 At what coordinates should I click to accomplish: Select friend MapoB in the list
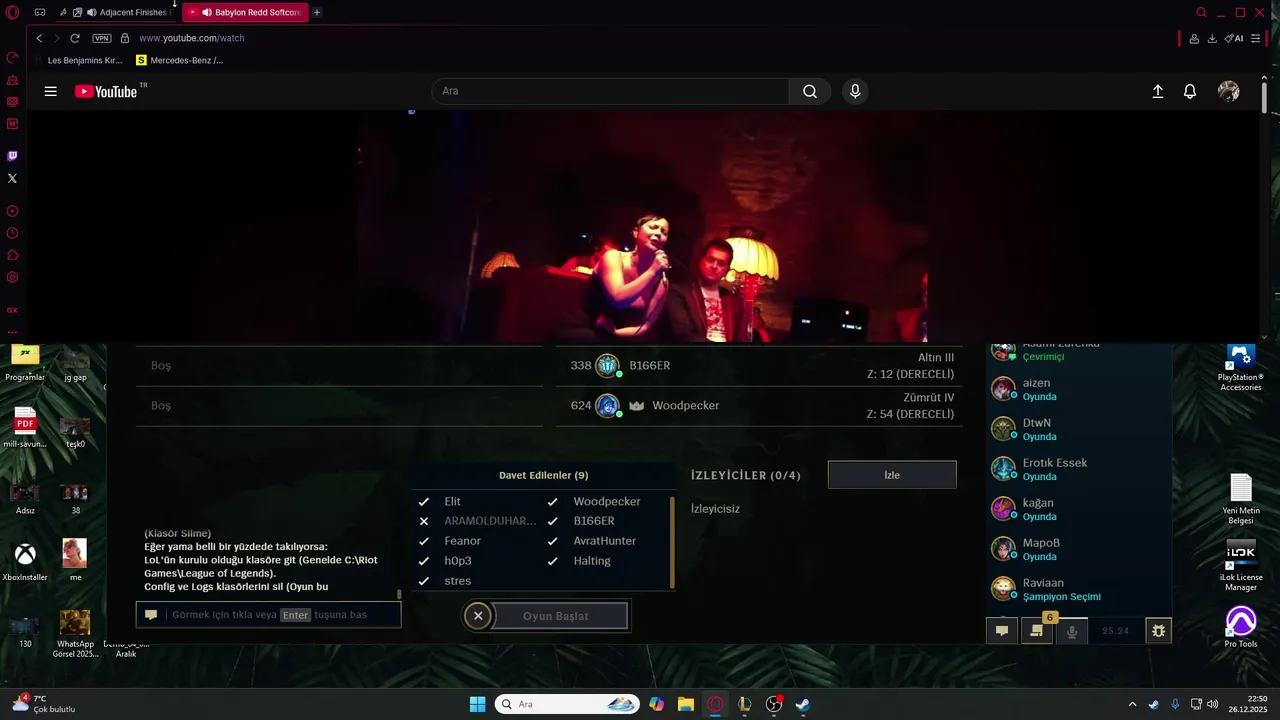(x=1078, y=549)
